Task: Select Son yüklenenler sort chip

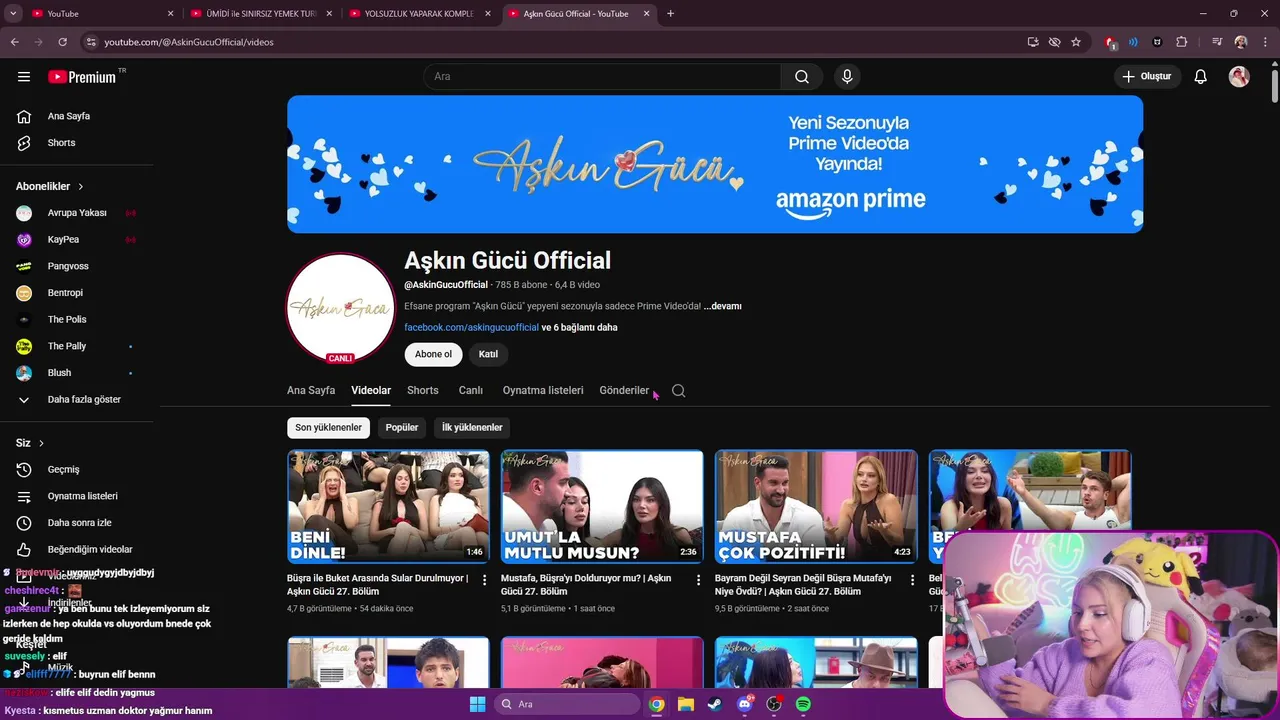Action: (328, 427)
